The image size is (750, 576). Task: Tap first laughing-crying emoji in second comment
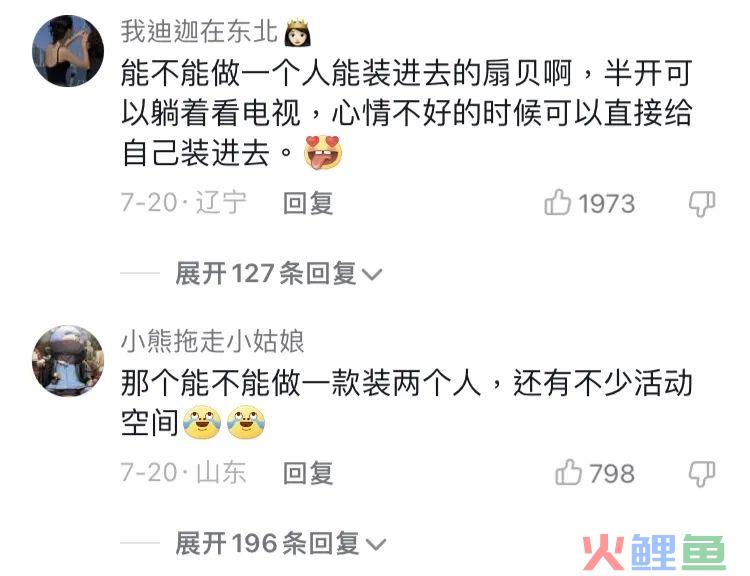202,422
